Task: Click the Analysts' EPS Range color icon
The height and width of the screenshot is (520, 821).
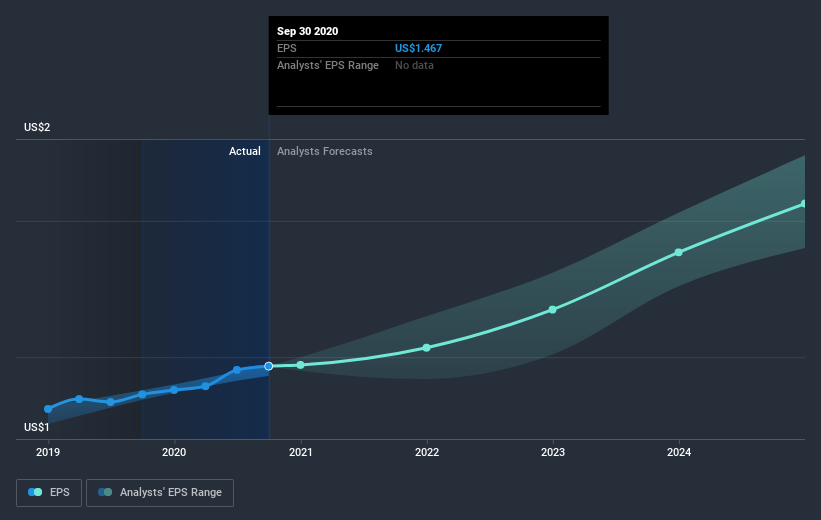Action: click(105, 492)
